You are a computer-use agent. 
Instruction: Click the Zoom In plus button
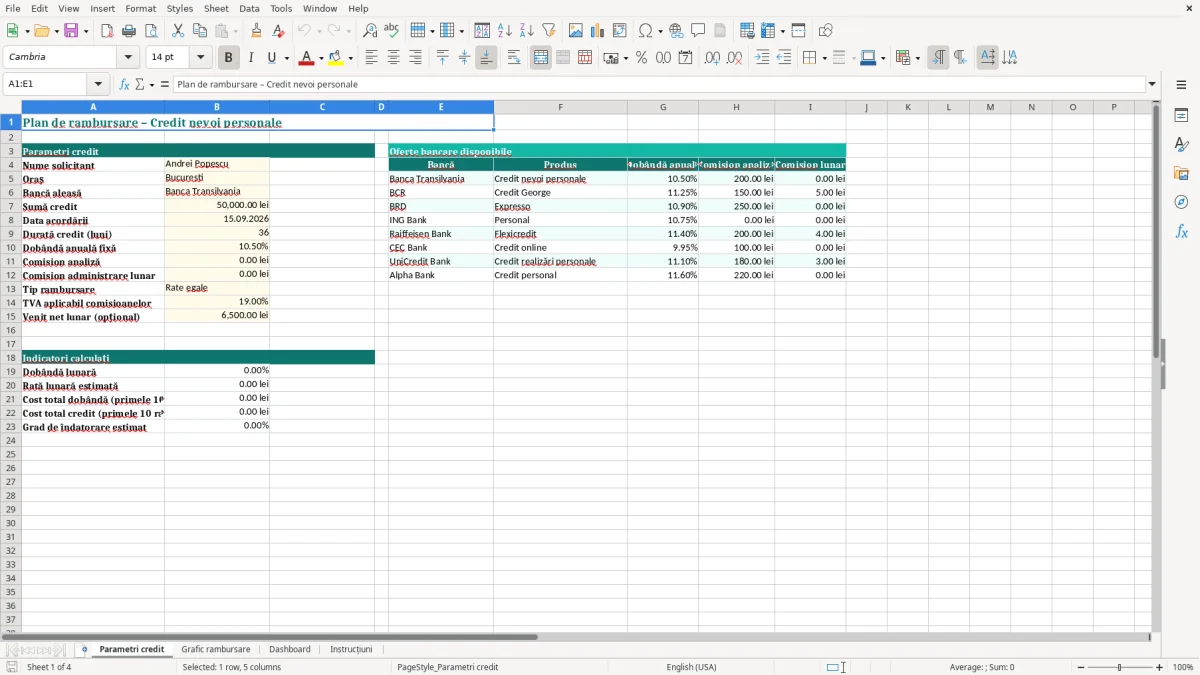coord(1160,667)
